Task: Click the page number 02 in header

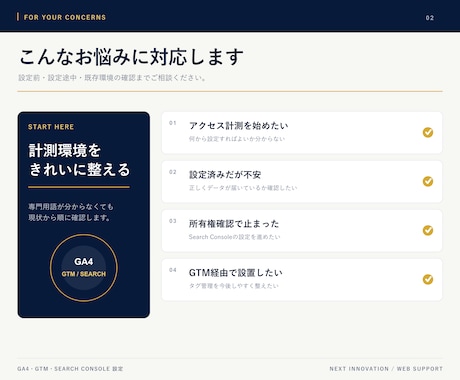Action: coord(430,18)
